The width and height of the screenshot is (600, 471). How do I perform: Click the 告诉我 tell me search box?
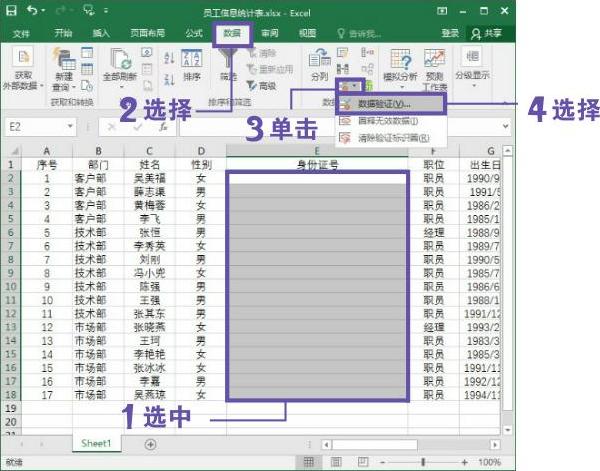pos(359,34)
